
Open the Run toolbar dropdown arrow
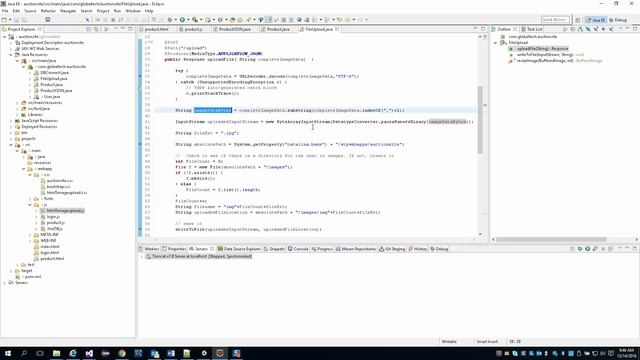click(188, 20)
